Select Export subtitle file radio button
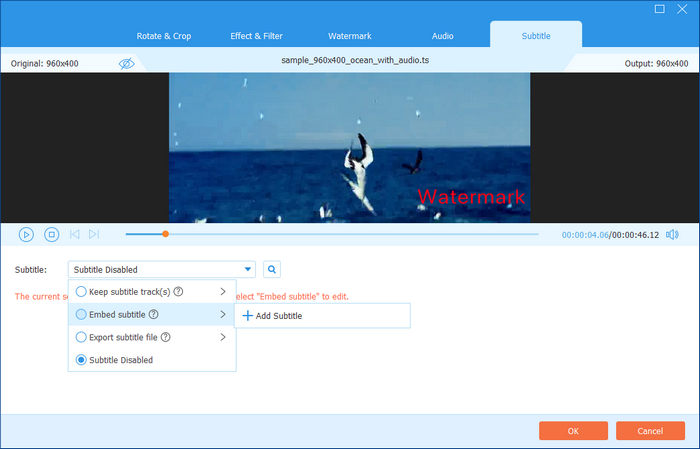700x449 pixels. 81,337
